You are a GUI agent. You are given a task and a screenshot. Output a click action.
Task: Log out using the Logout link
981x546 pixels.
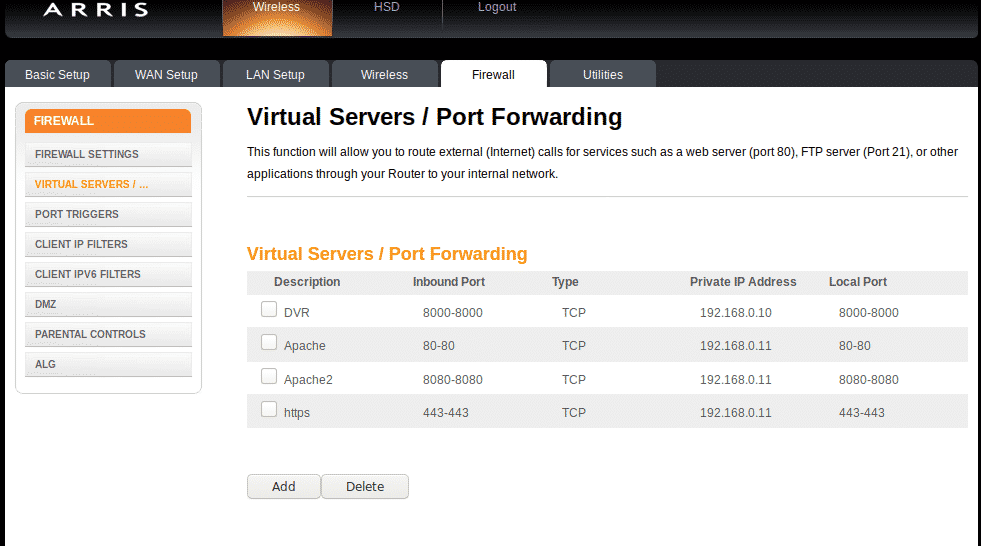click(x=497, y=8)
